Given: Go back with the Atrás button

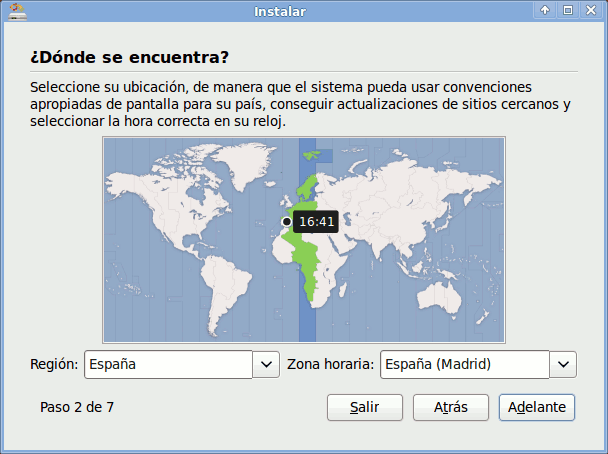Looking at the screenshot, I should 451,407.
